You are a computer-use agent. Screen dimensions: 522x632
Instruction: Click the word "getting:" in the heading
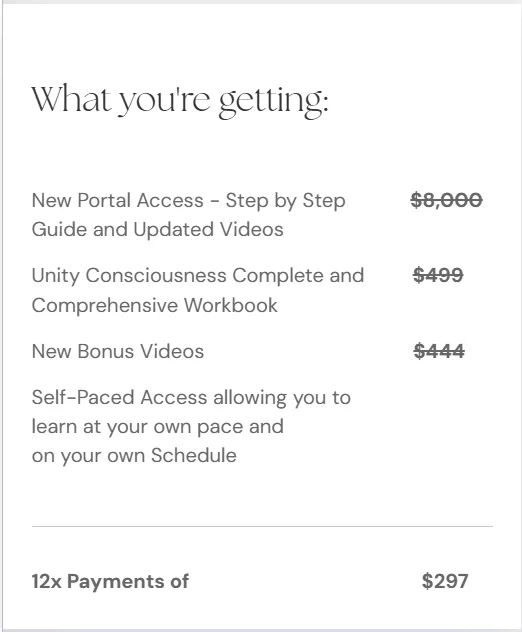pyautogui.click(x=274, y=102)
